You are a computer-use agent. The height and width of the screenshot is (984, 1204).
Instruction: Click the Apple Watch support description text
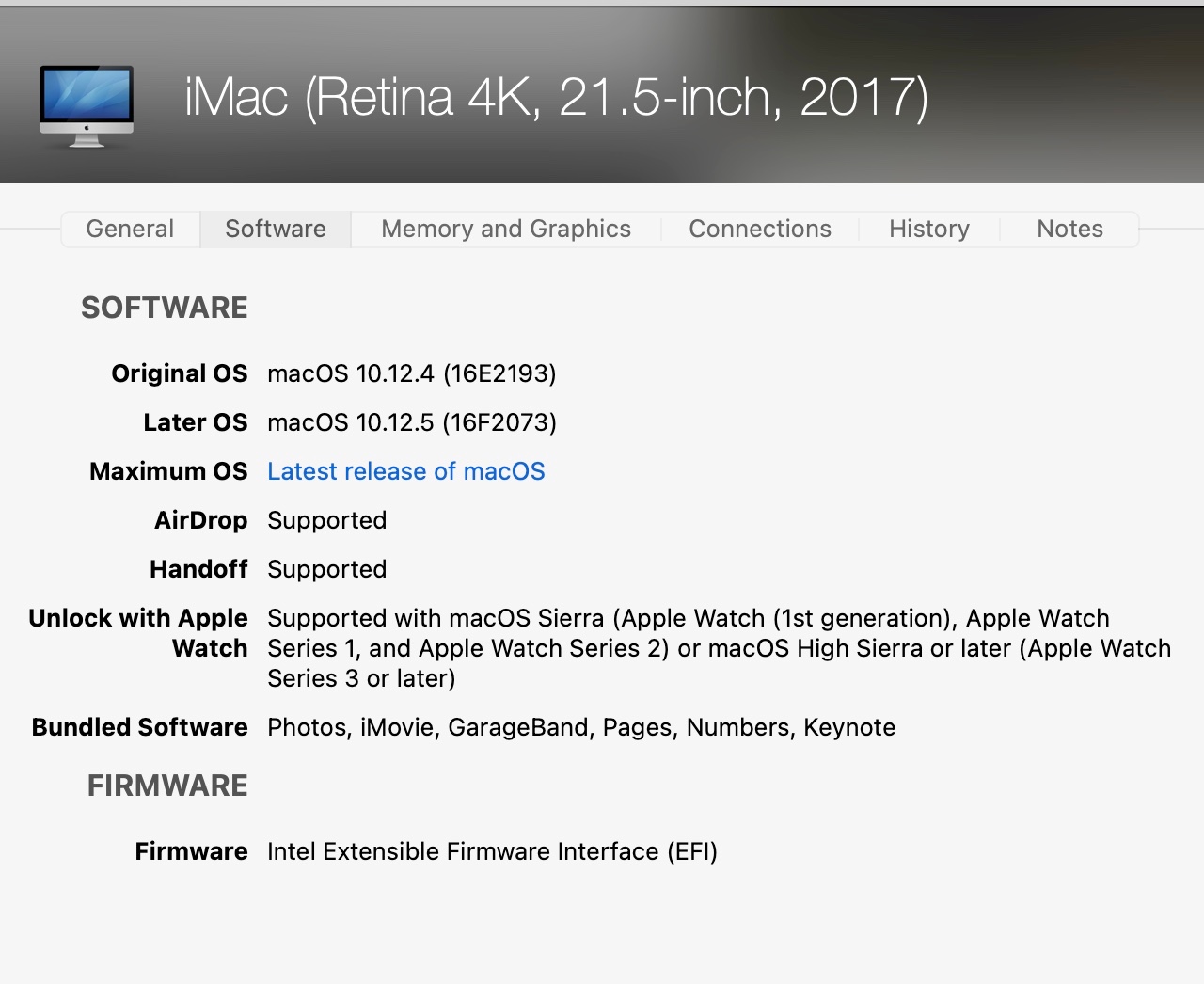[x=719, y=648]
